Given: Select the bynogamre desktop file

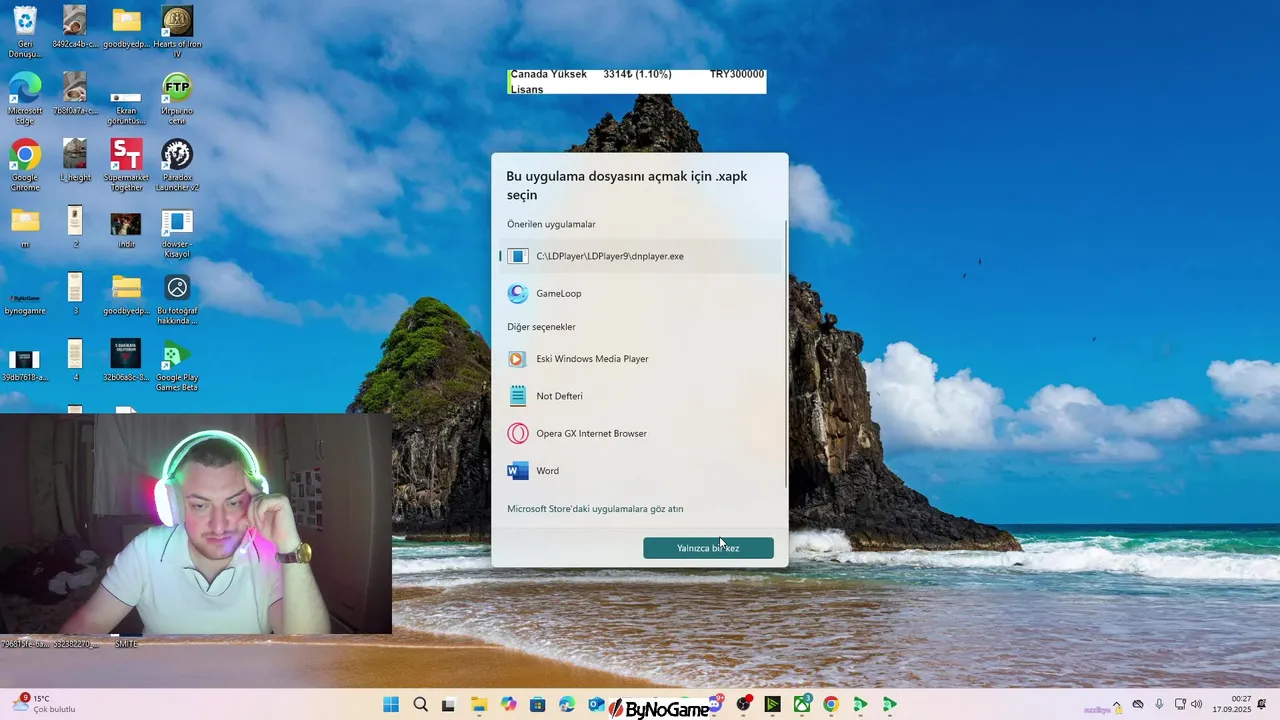Looking at the screenshot, I should click(x=25, y=302).
